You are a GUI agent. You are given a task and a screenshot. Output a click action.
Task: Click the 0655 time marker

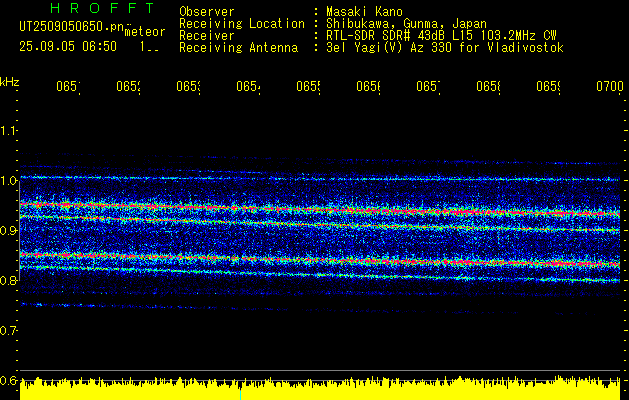(308, 87)
